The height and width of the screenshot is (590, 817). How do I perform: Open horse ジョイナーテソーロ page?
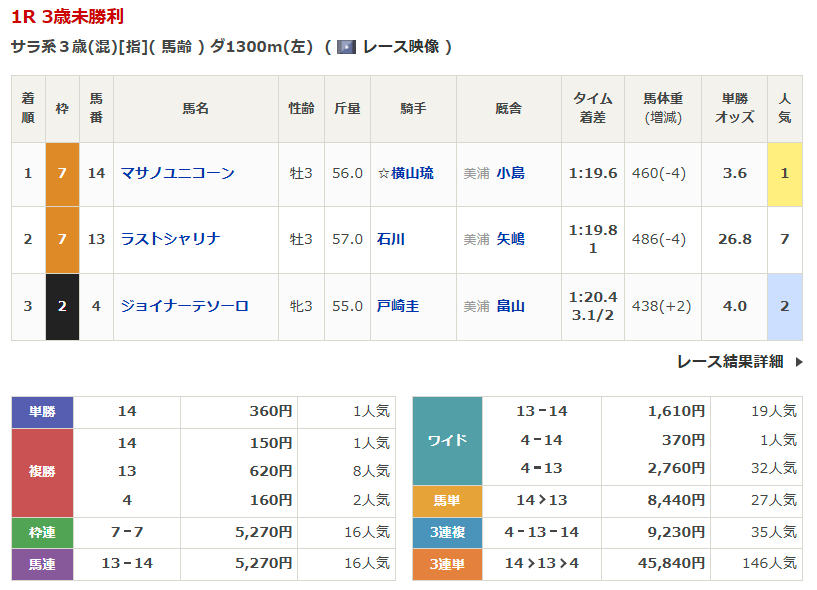tap(184, 306)
